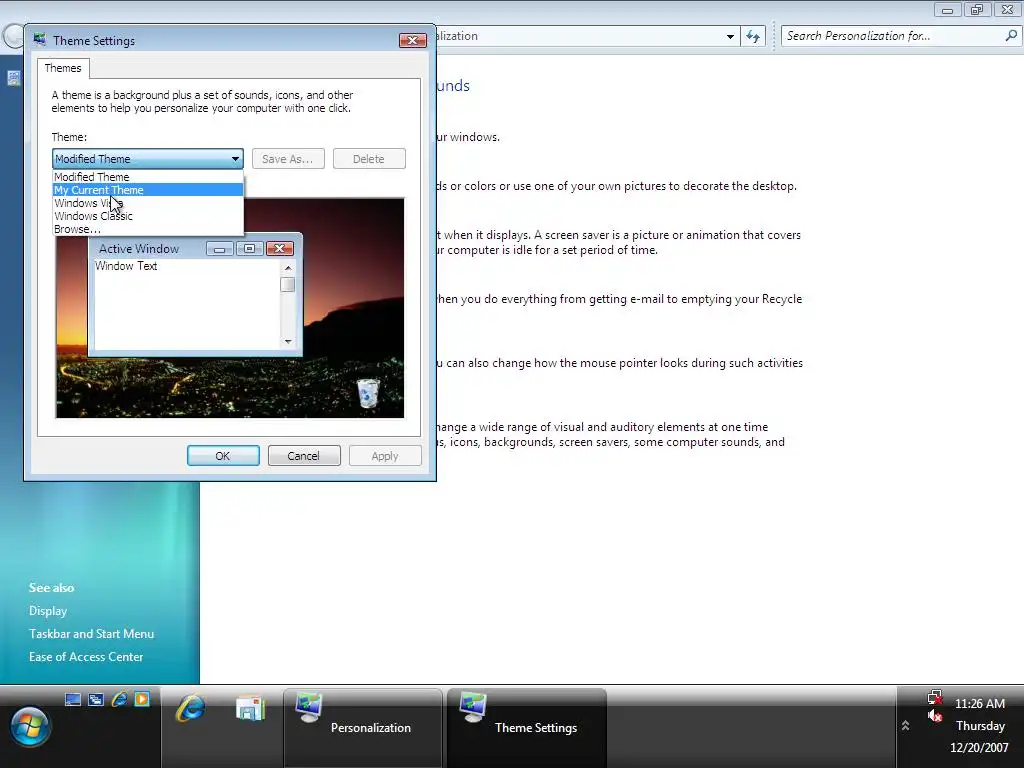Image resolution: width=1024 pixels, height=768 pixels.
Task: Click the Save As... button
Action: (x=287, y=159)
